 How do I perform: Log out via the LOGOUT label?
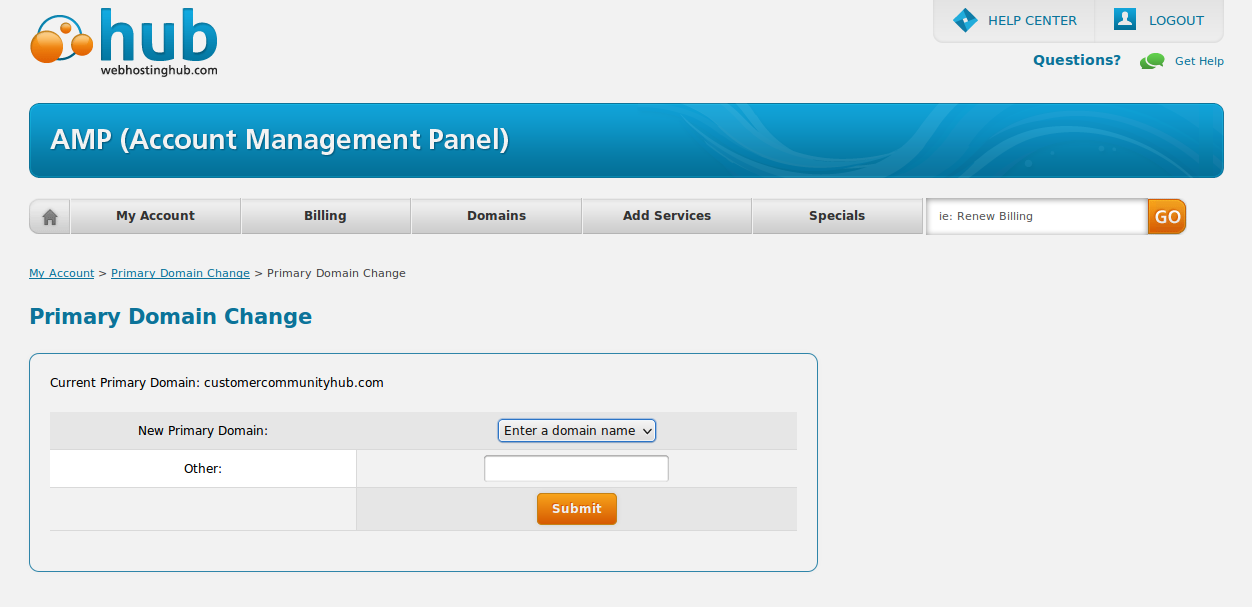(1176, 20)
